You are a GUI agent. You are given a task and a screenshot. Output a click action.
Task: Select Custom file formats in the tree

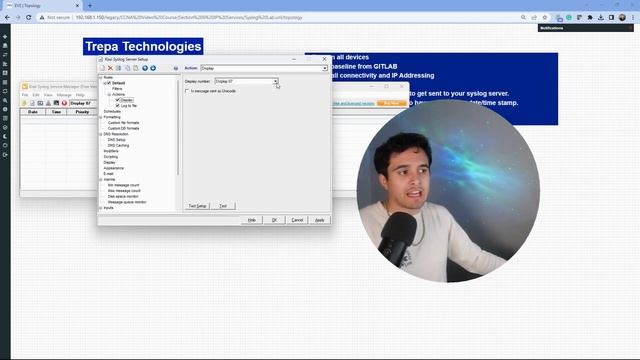click(x=123, y=123)
